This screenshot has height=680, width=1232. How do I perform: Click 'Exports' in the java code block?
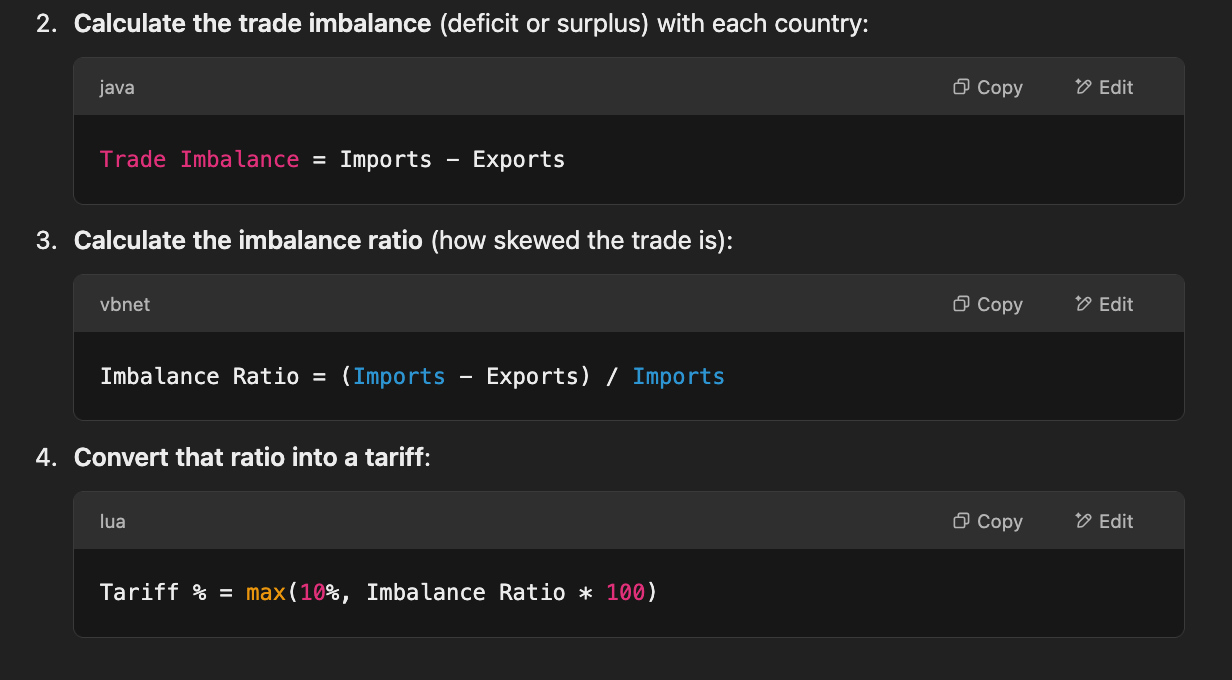coord(518,159)
